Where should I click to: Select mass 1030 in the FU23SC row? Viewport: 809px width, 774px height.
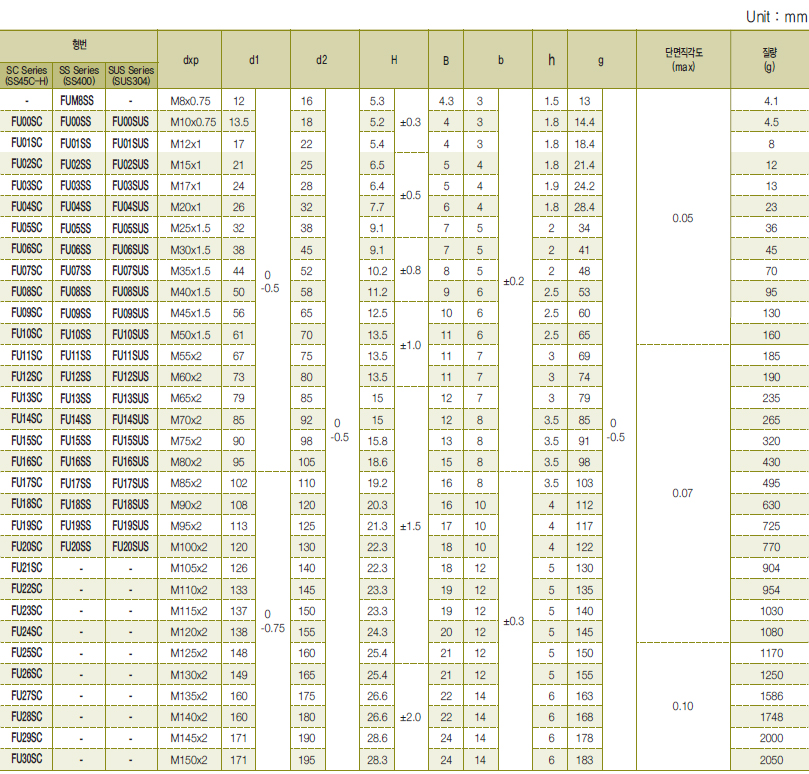tap(771, 611)
